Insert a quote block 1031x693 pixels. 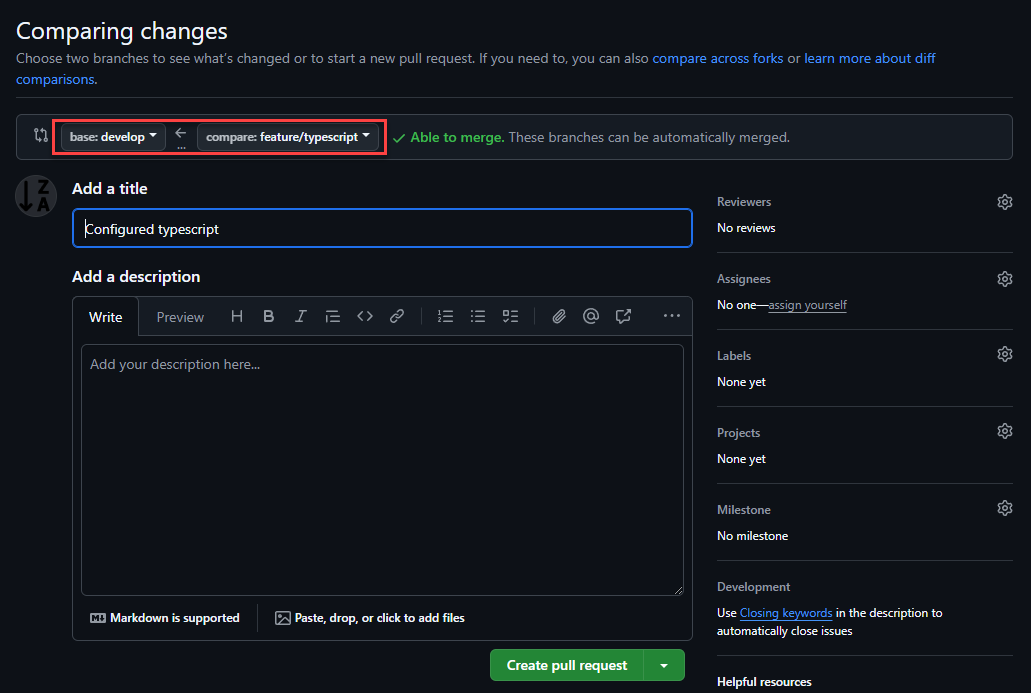333,316
